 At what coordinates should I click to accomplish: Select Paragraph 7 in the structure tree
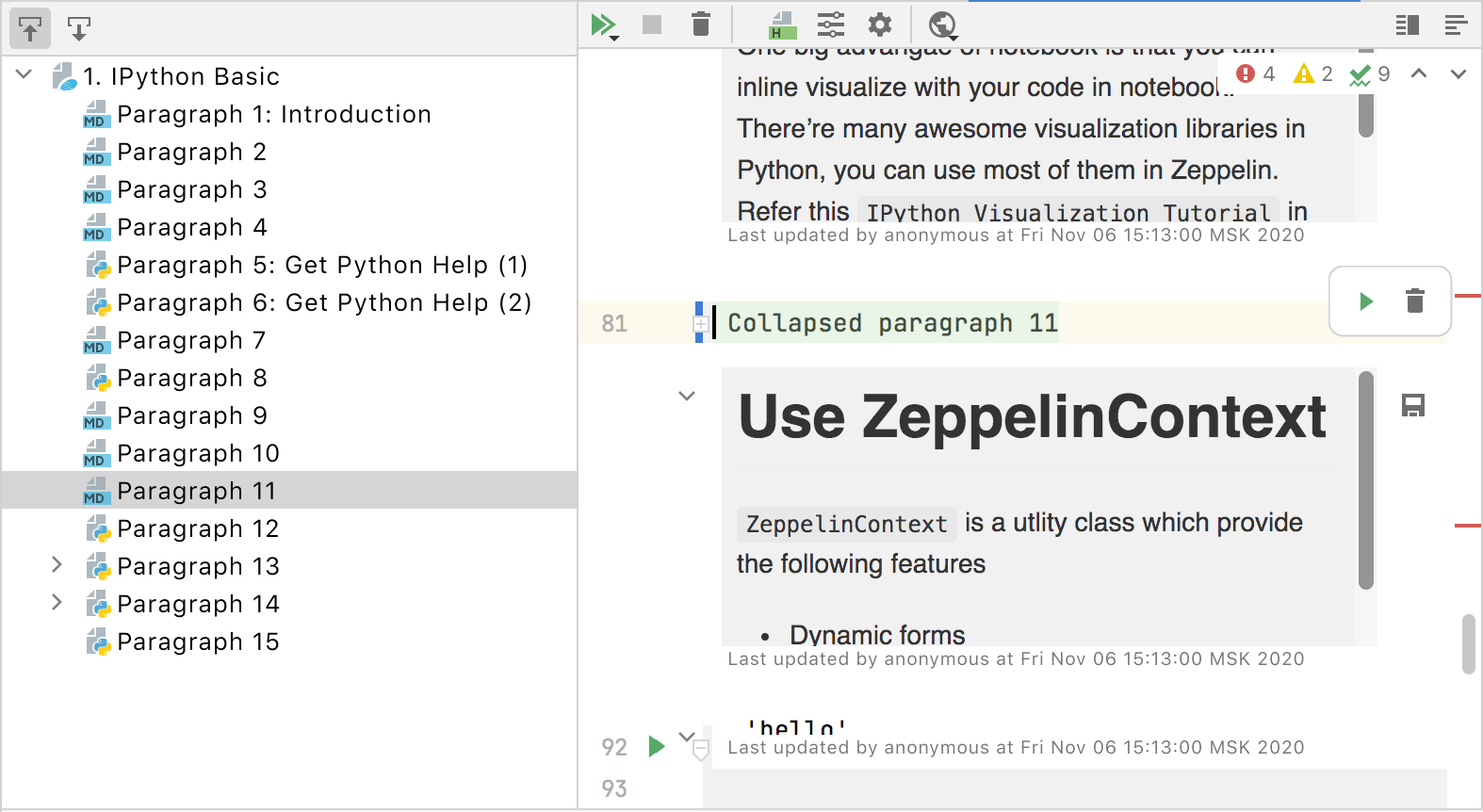(192, 340)
